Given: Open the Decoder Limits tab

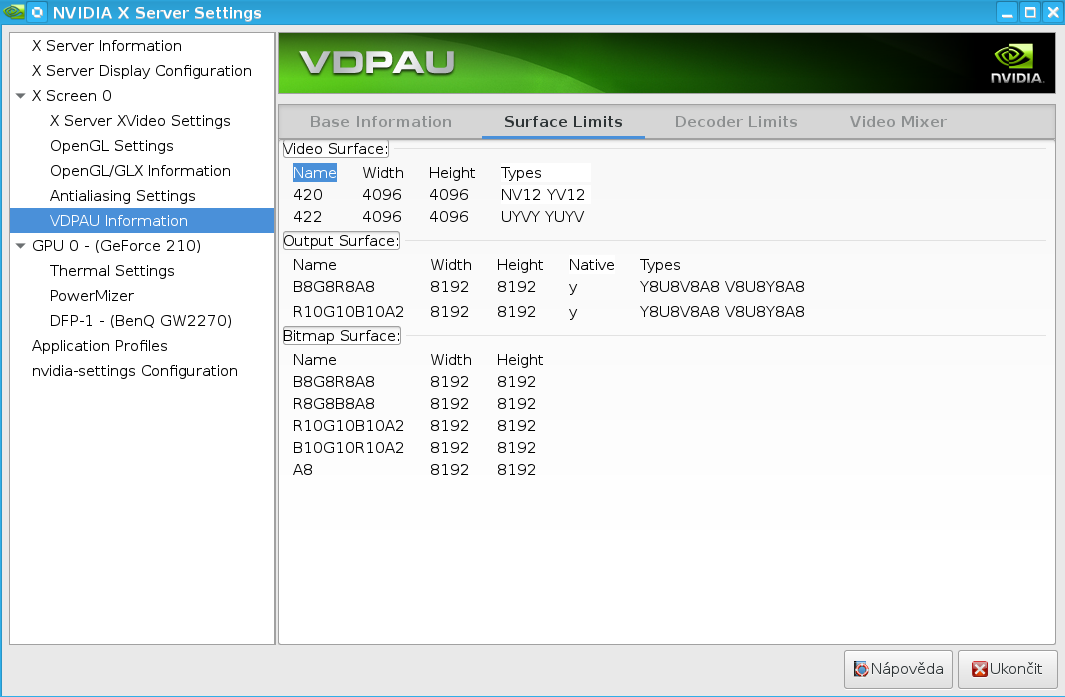Looking at the screenshot, I should click(x=736, y=122).
